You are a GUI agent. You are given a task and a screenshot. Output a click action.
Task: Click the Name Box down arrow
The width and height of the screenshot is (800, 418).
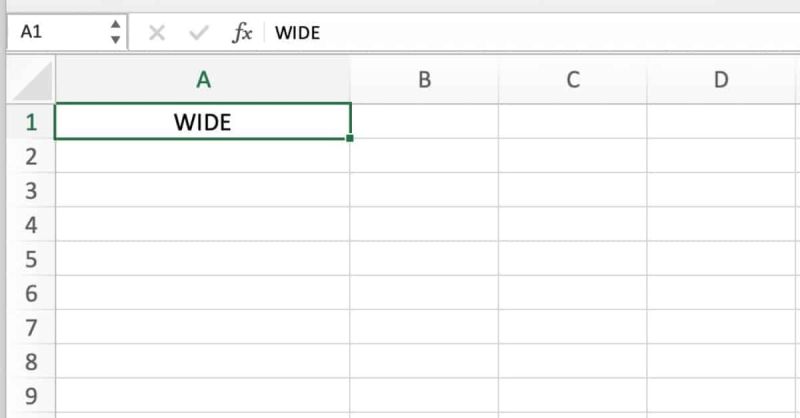(116, 40)
